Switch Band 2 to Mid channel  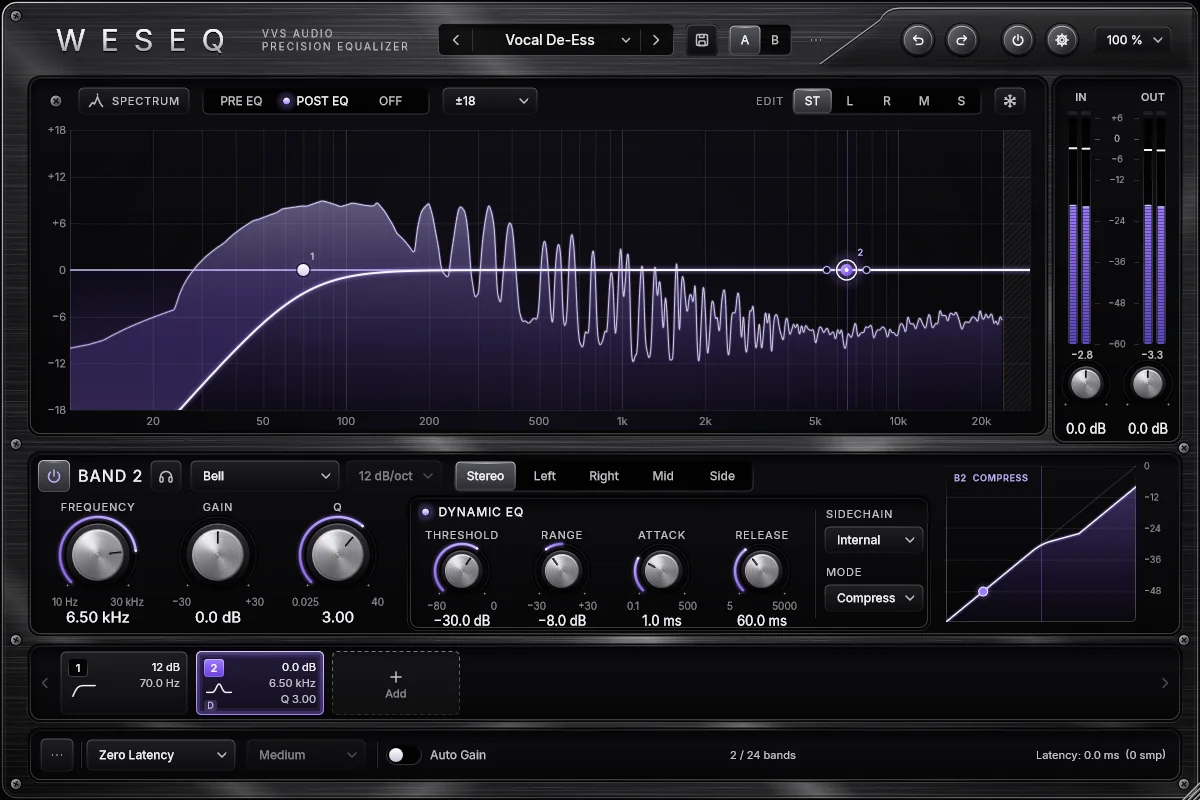click(x=663, y=476)
